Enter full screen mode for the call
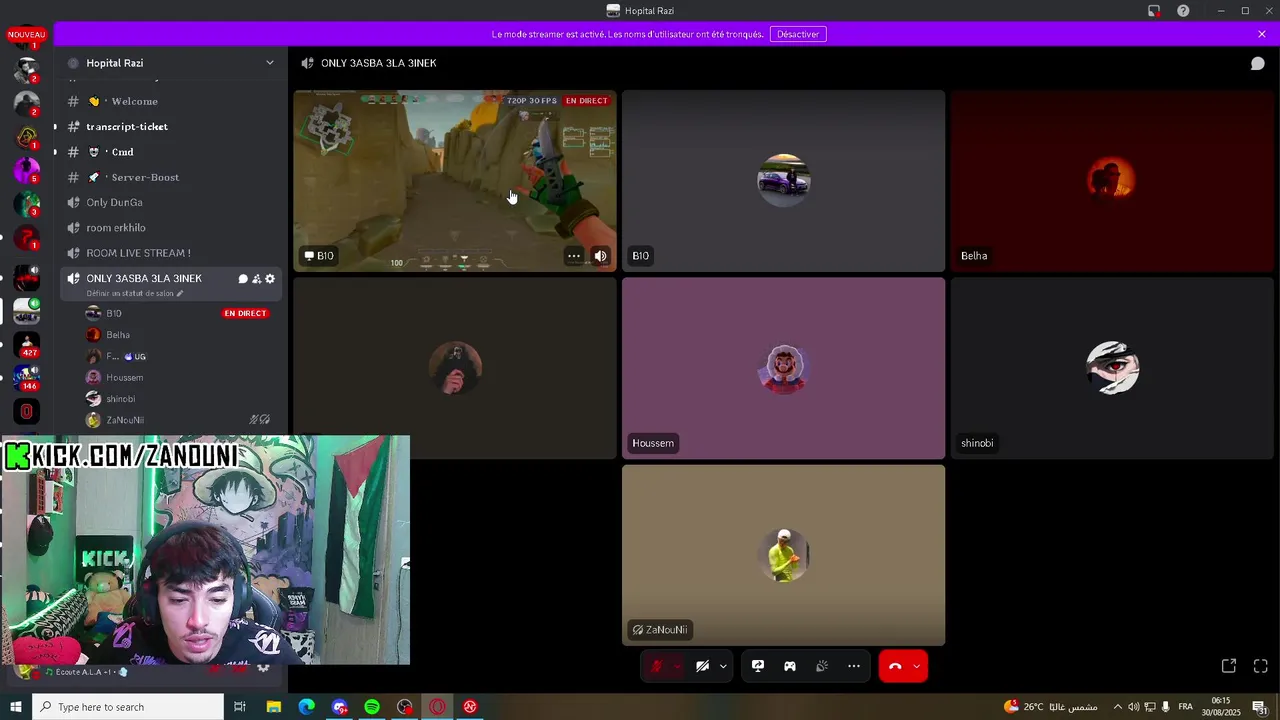This screenshot has width=1280, height=720. (1261, 666)
